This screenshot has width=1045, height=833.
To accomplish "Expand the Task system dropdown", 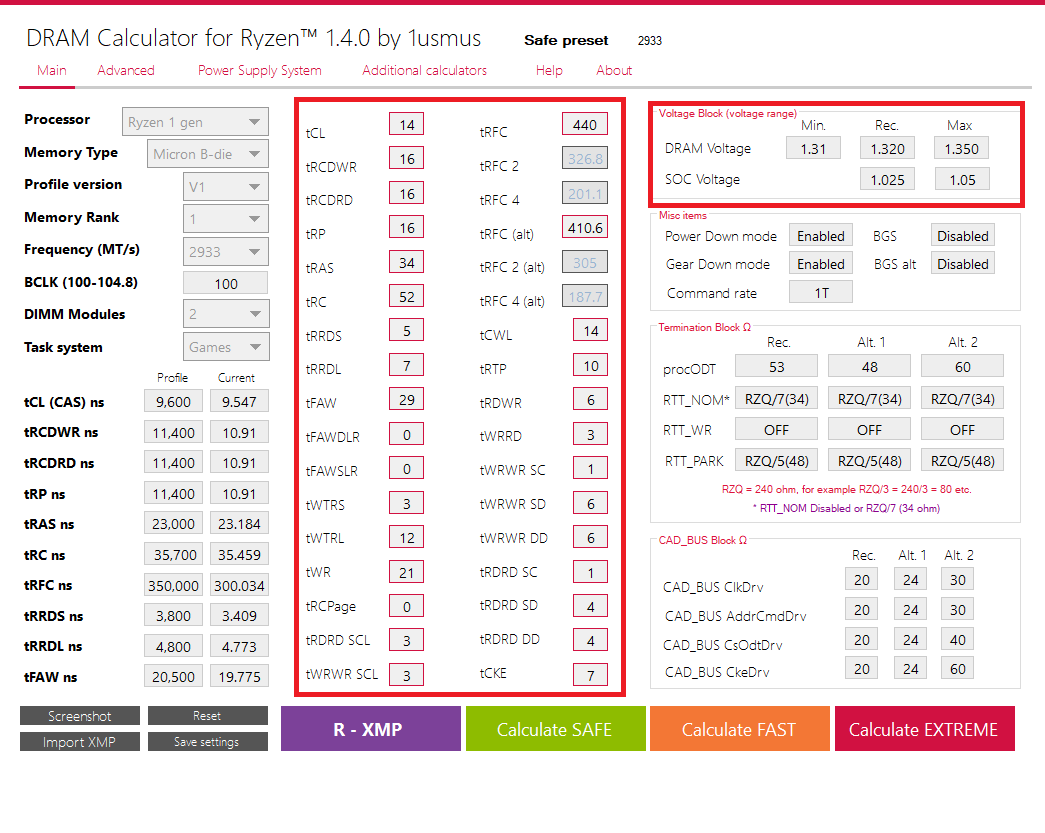I will (x=226, y=347).
